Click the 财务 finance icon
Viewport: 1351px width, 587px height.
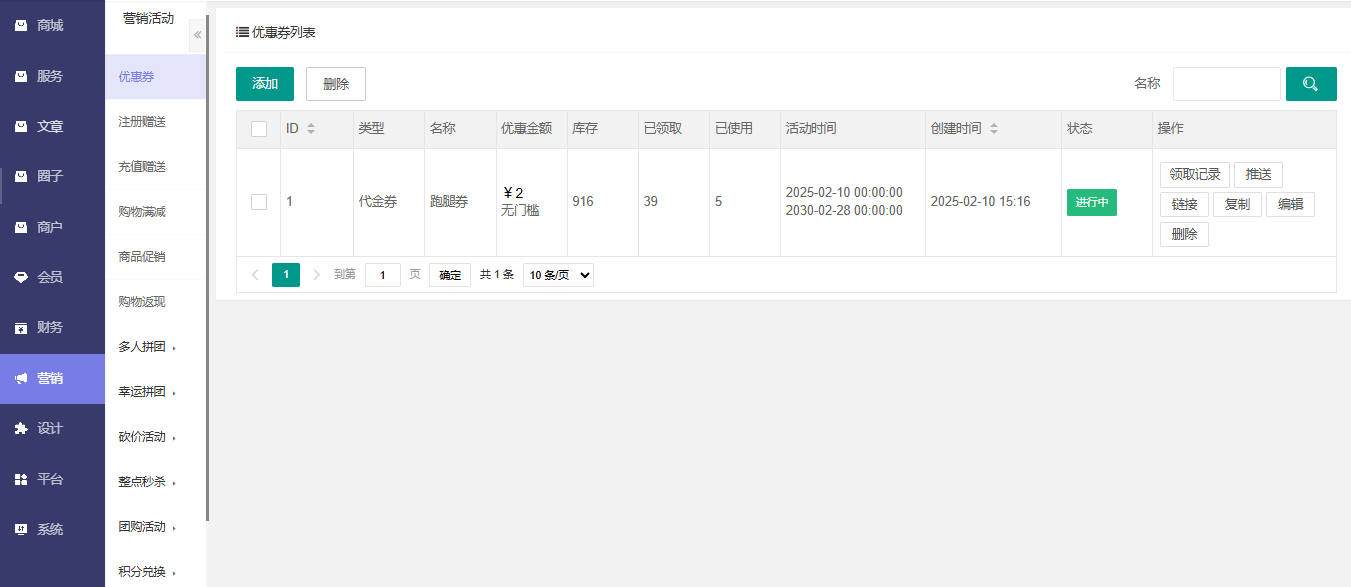[20, 328]
